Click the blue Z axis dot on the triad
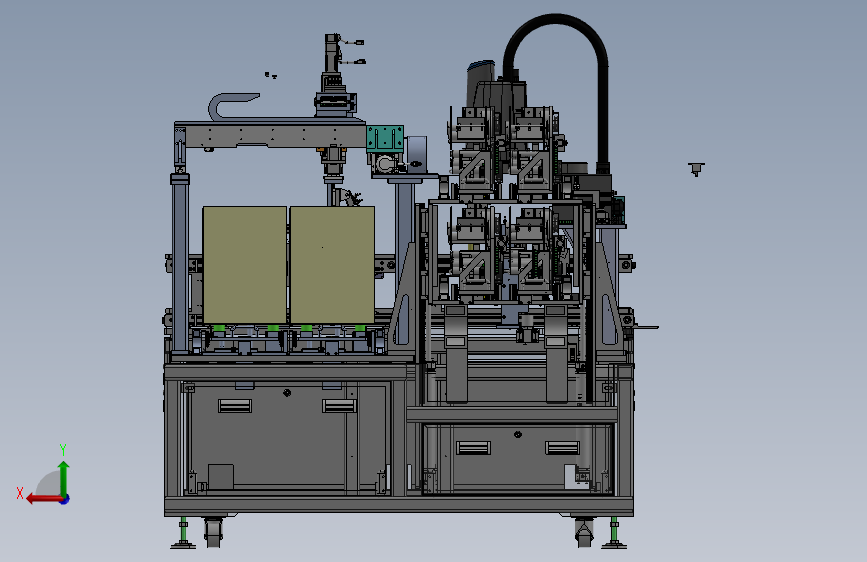Viewport: 867px width, 562px height. 65,499
